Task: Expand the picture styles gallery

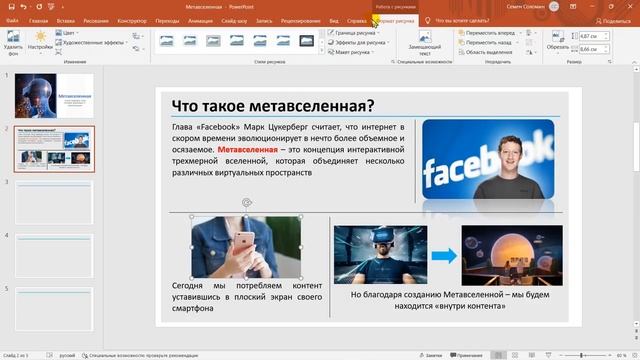Action: pyautogui.click(x=322, y=51)
